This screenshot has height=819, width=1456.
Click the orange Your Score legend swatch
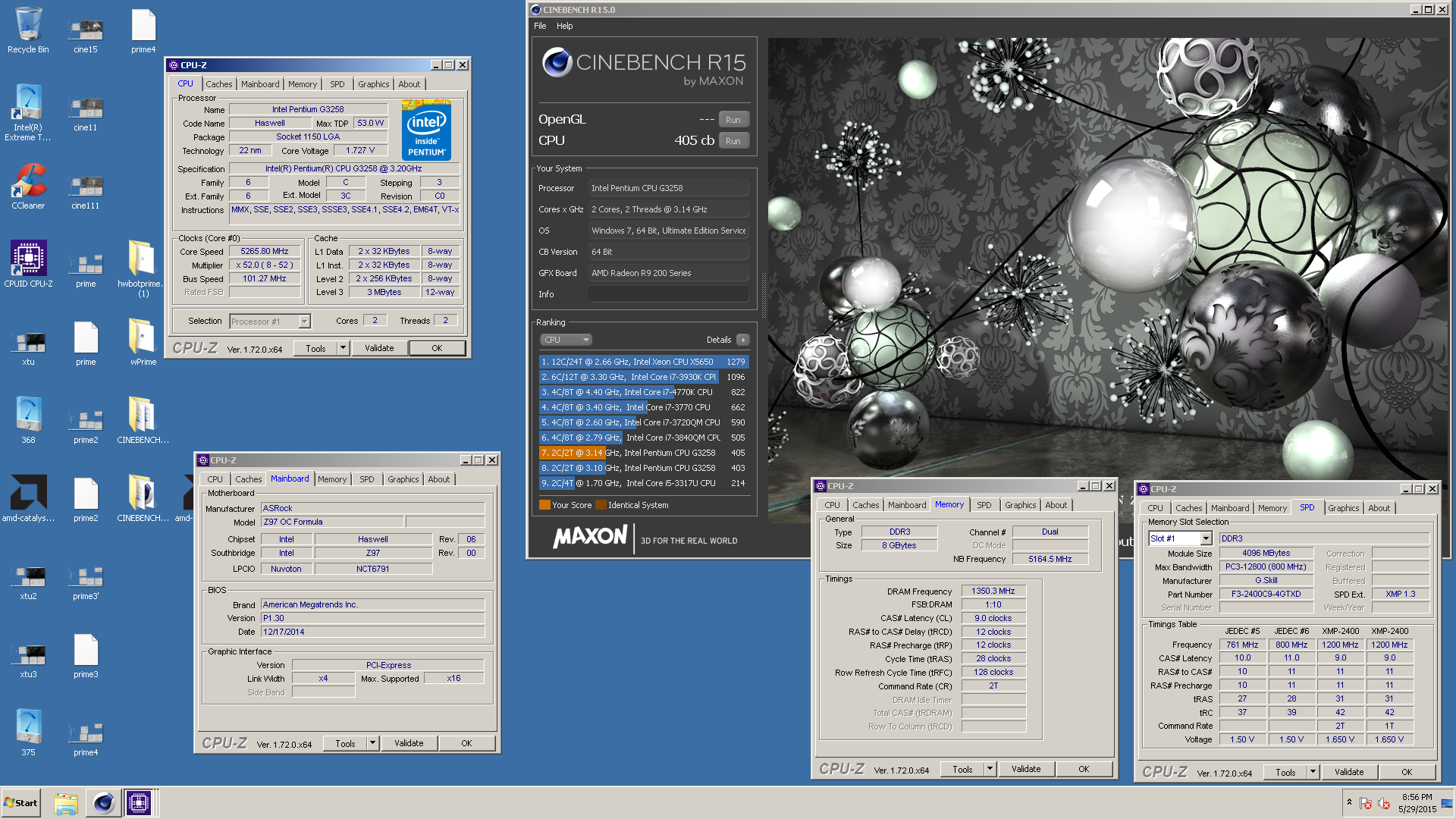(x=544, y=505)
